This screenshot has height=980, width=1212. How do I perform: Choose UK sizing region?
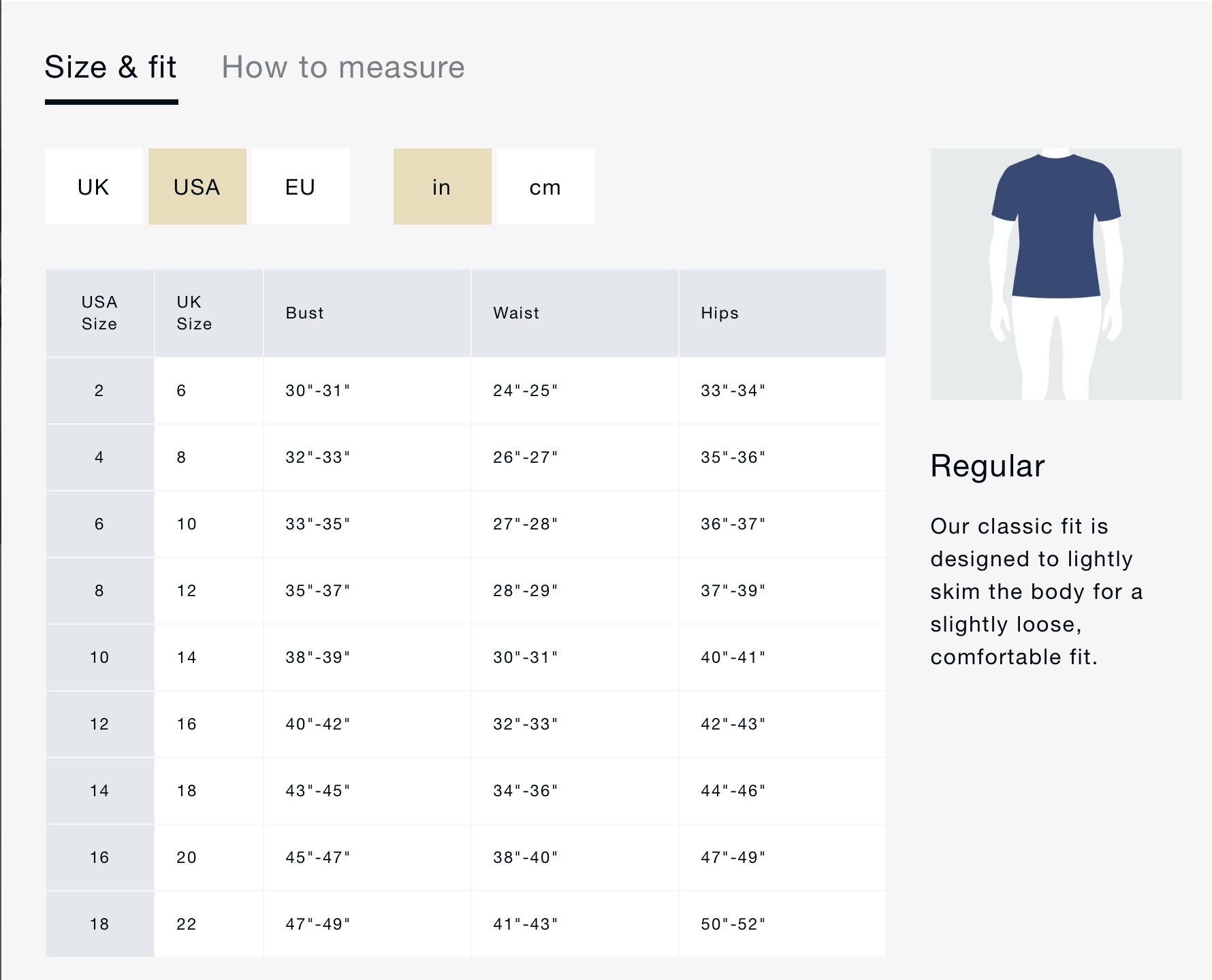pos(94,187)
